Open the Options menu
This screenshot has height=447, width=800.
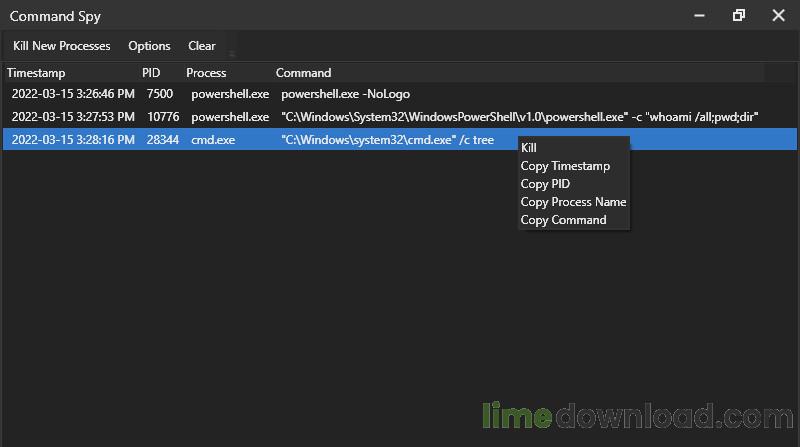point(149,46)
